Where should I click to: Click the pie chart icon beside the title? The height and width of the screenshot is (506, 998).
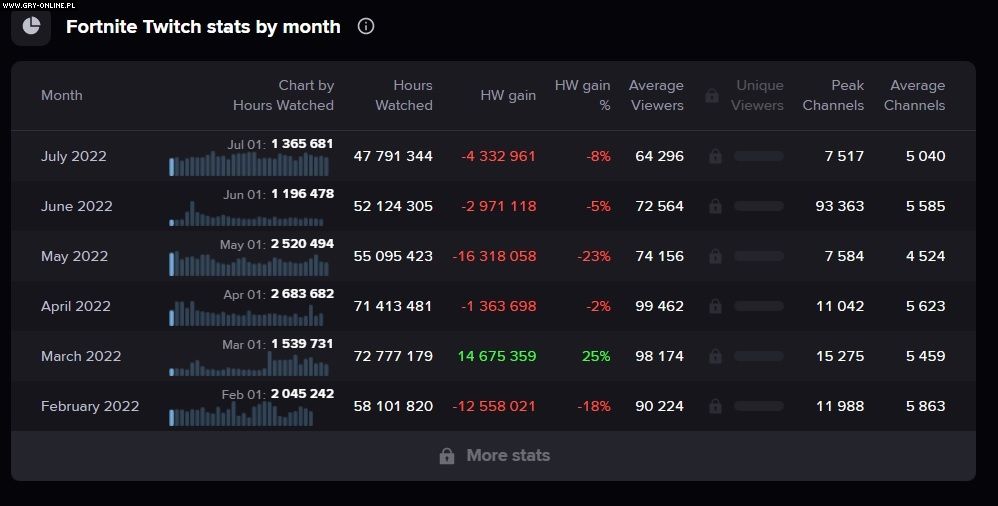click(x=31, y=26)
